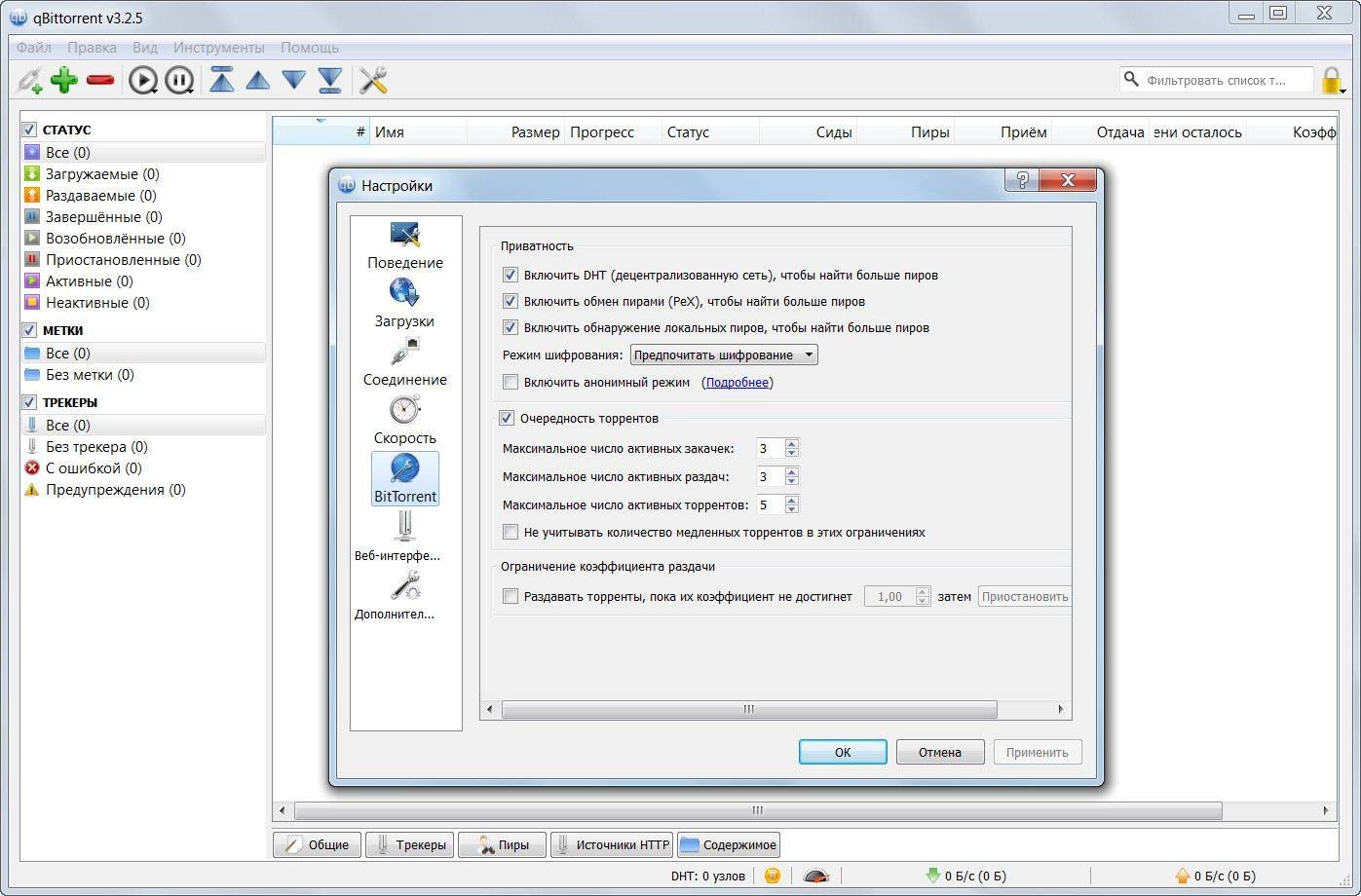Open dropdown arrow next to lock icon

[x=1344, y=90]
